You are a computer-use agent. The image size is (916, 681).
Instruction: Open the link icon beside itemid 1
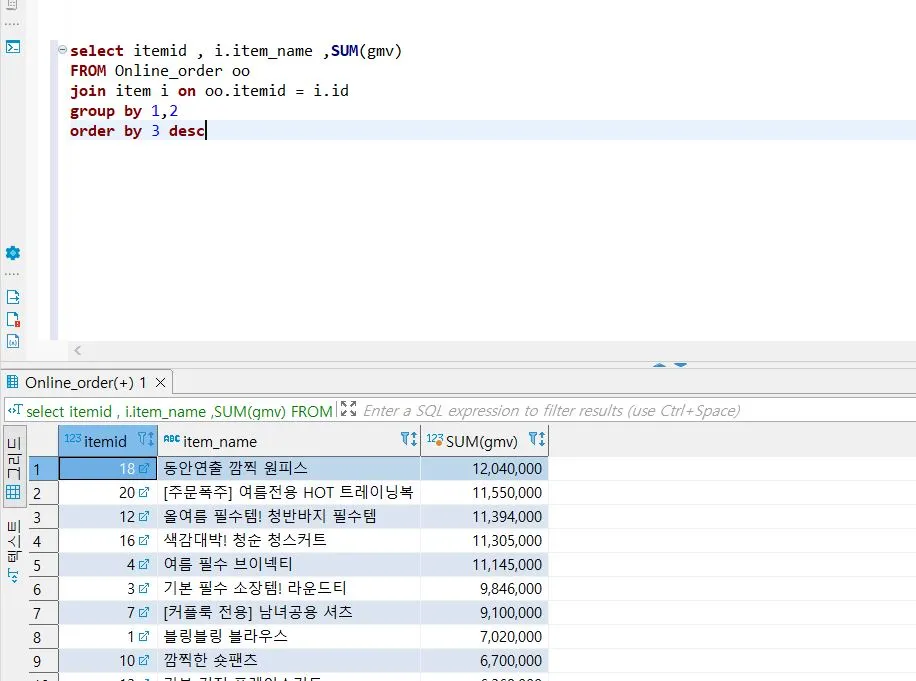pos(144,635)
